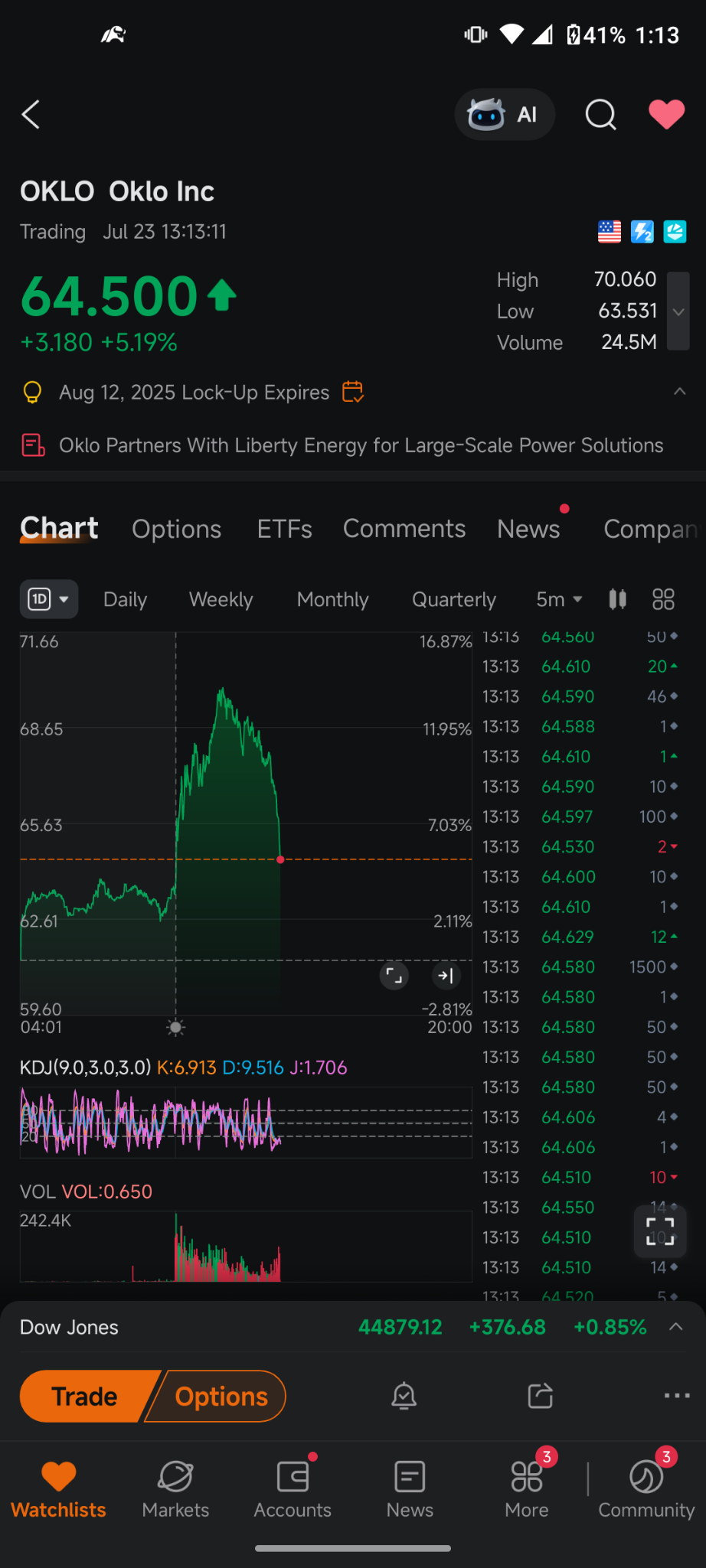This screenshot has height=1568, width=706.
Task: Open the three-dot more actions menu
Action: 677,1397
